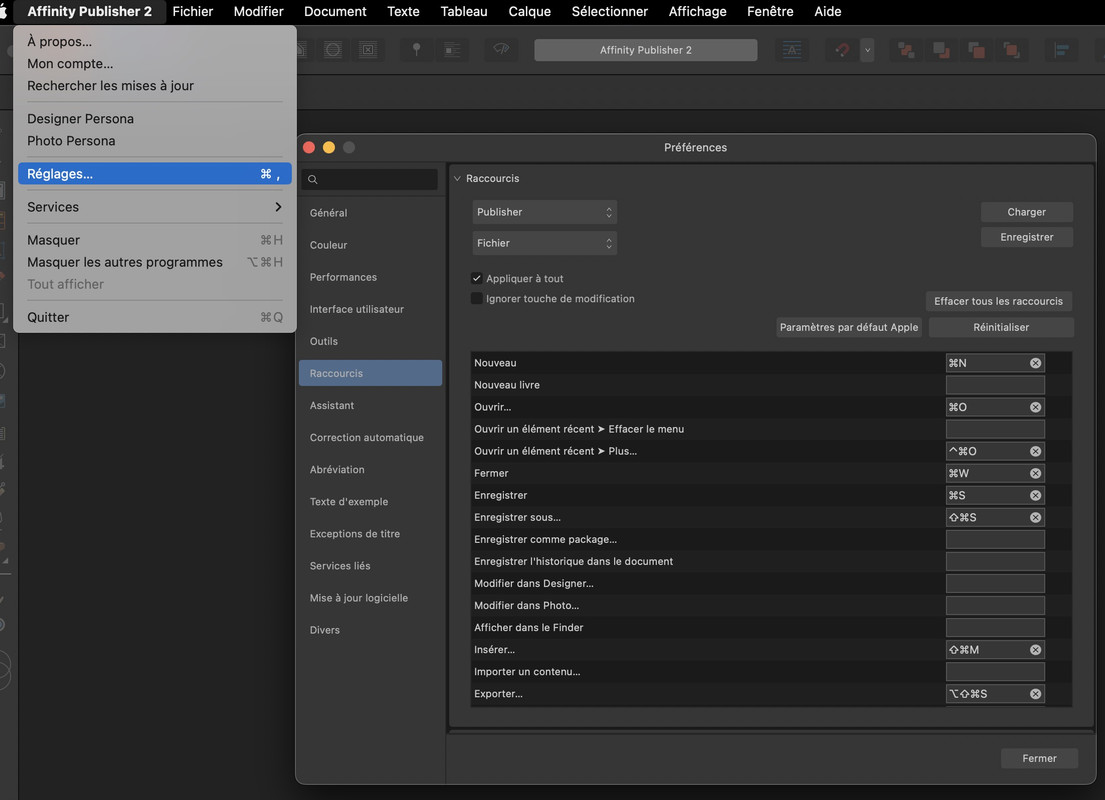Click the empty Nouveau livre shortcut field
The width and height of the screenshot is (1105, 800).
[994, 385]
